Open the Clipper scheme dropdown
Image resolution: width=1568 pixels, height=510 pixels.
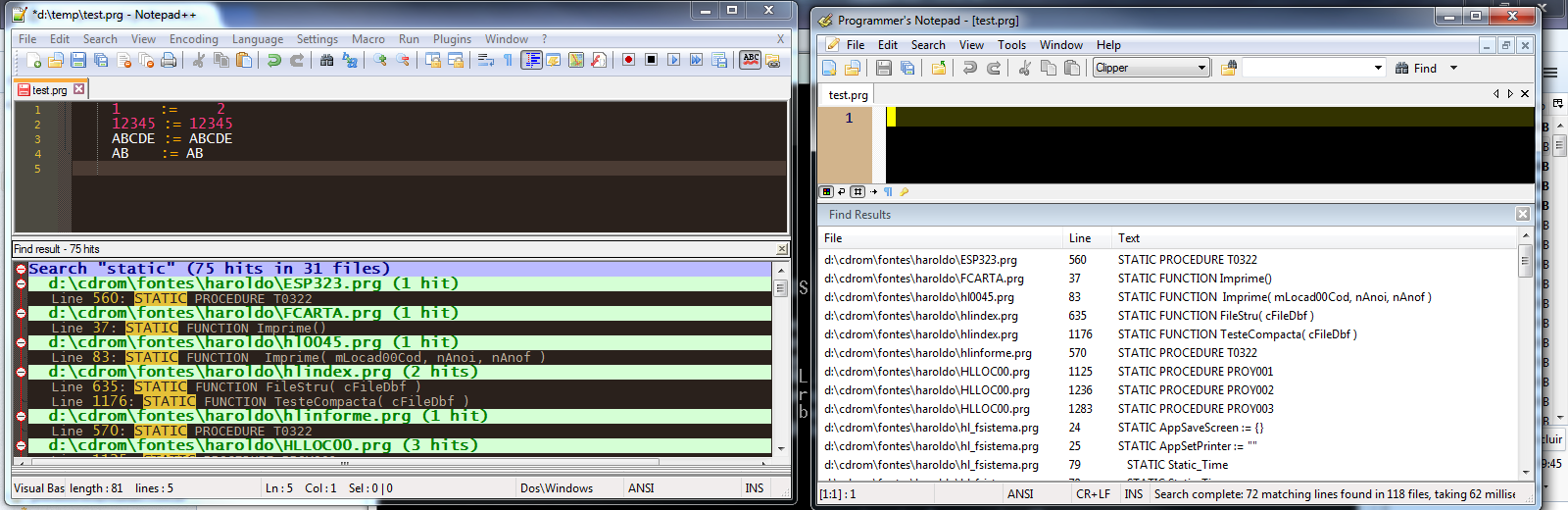click(1201, 68)
